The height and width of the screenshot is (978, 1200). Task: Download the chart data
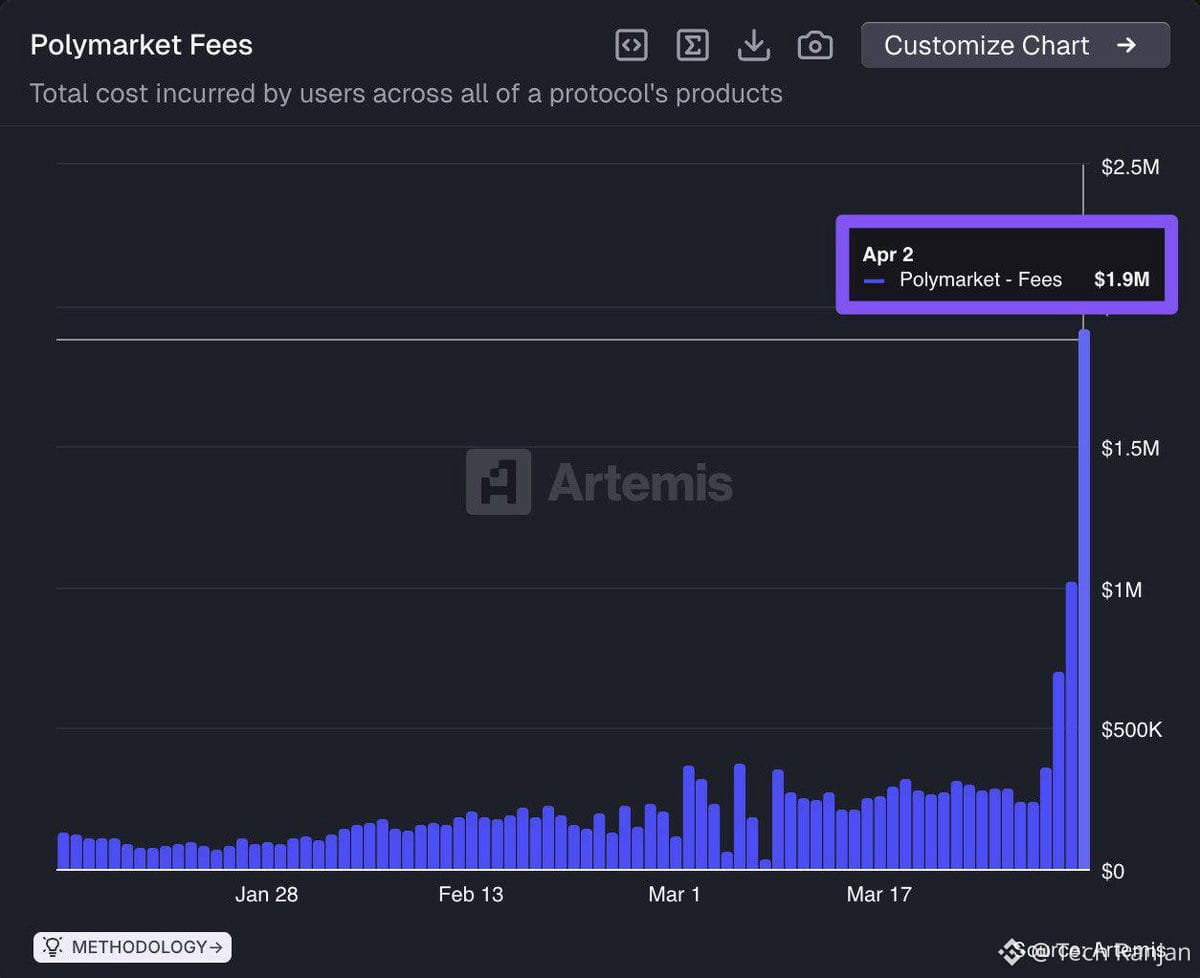pos(753,45)
